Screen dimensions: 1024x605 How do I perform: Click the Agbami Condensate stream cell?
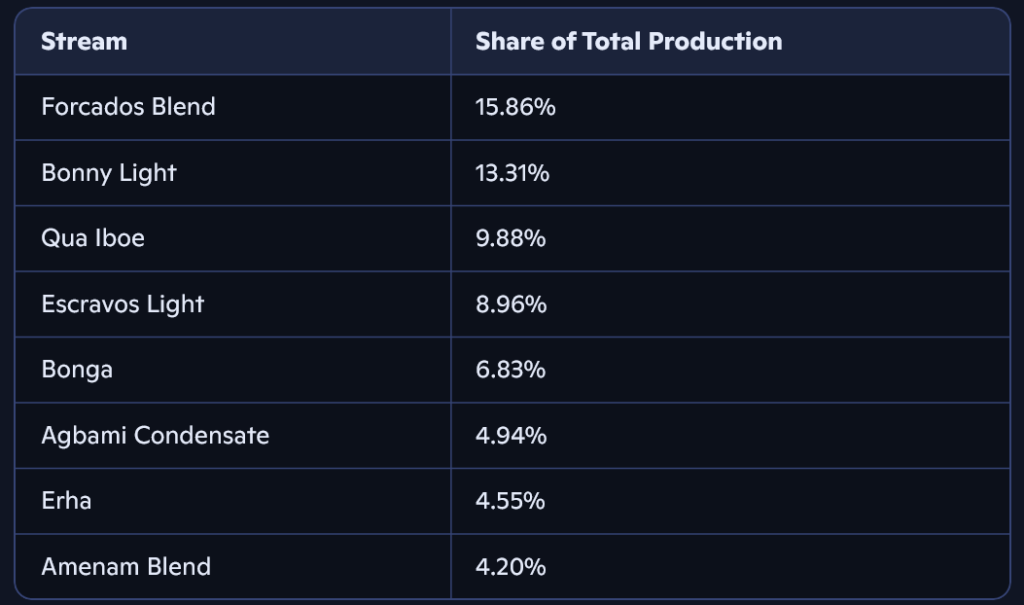[x=155, y=436]
